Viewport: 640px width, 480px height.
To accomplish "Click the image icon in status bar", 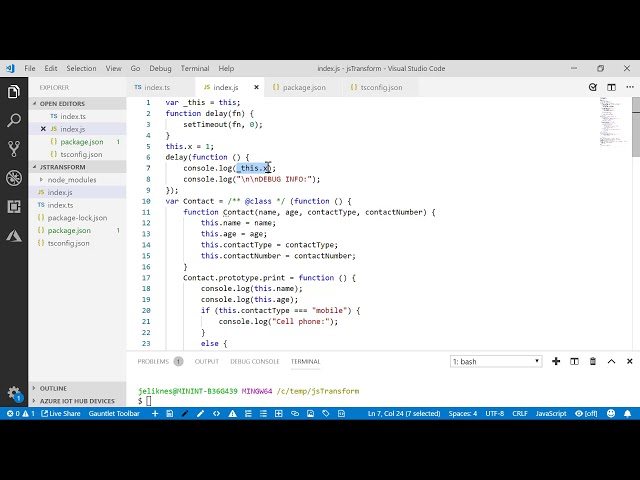I will coord(310,413).
